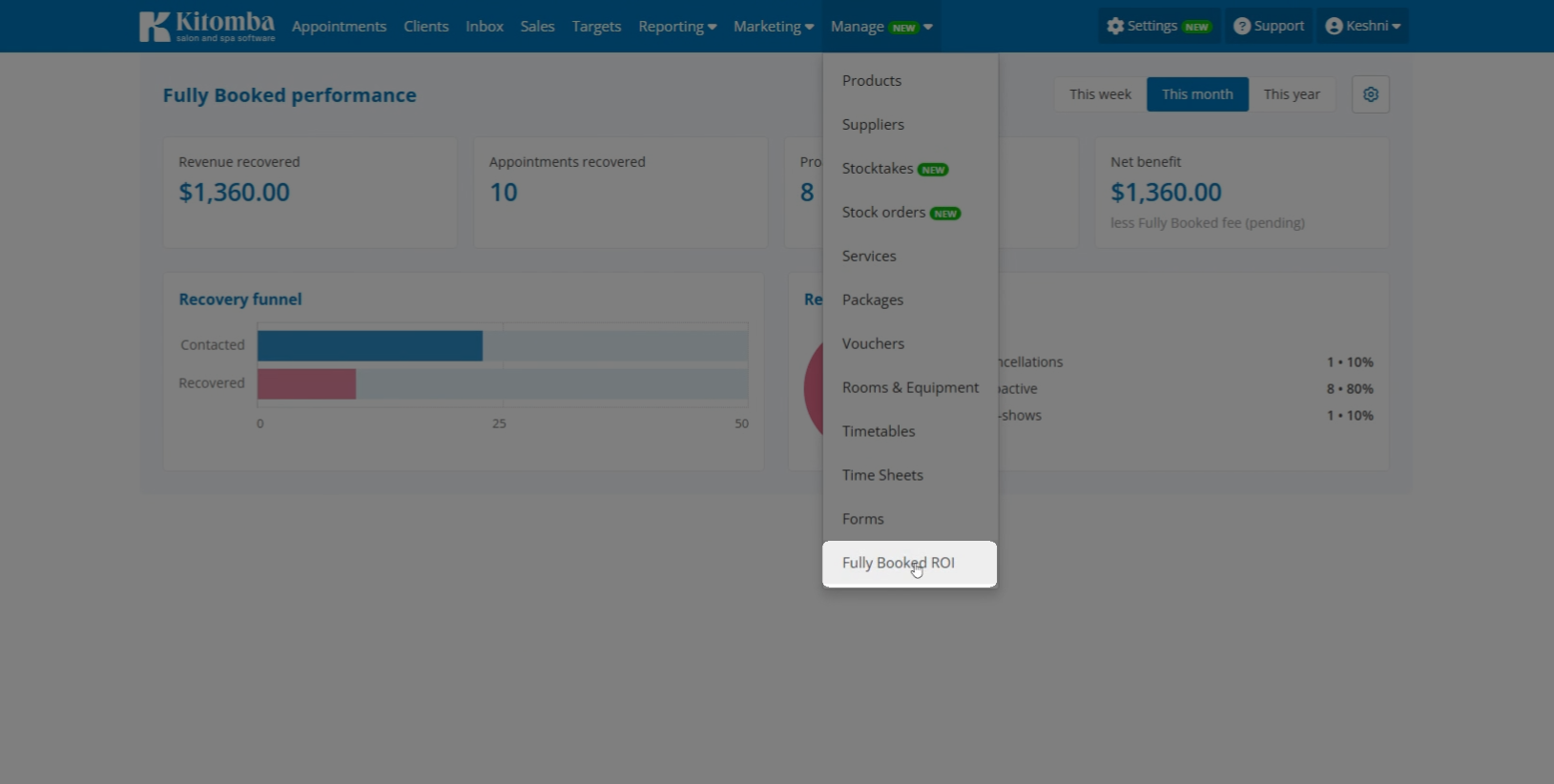Click the Recovery funnel heading
The width and height of the screenshot is (1554, 784).
coord(240,299)
